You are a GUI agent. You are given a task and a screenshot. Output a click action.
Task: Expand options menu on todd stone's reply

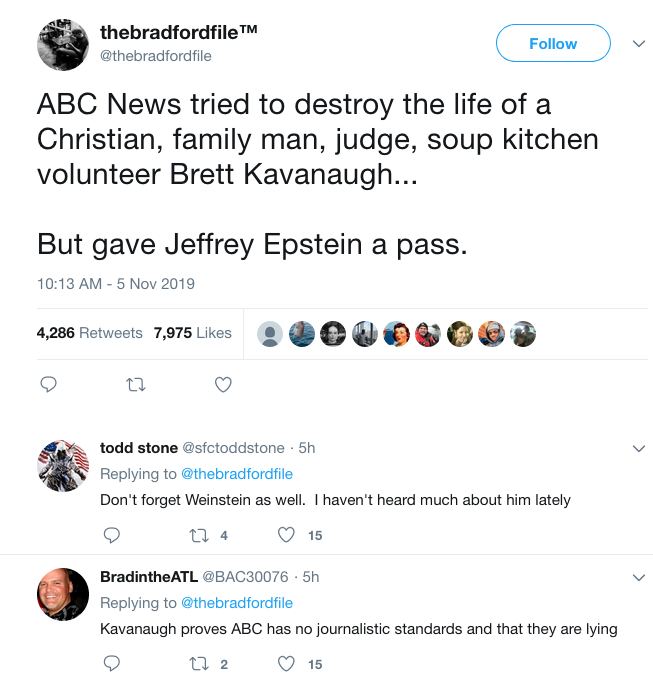(639, 448)
